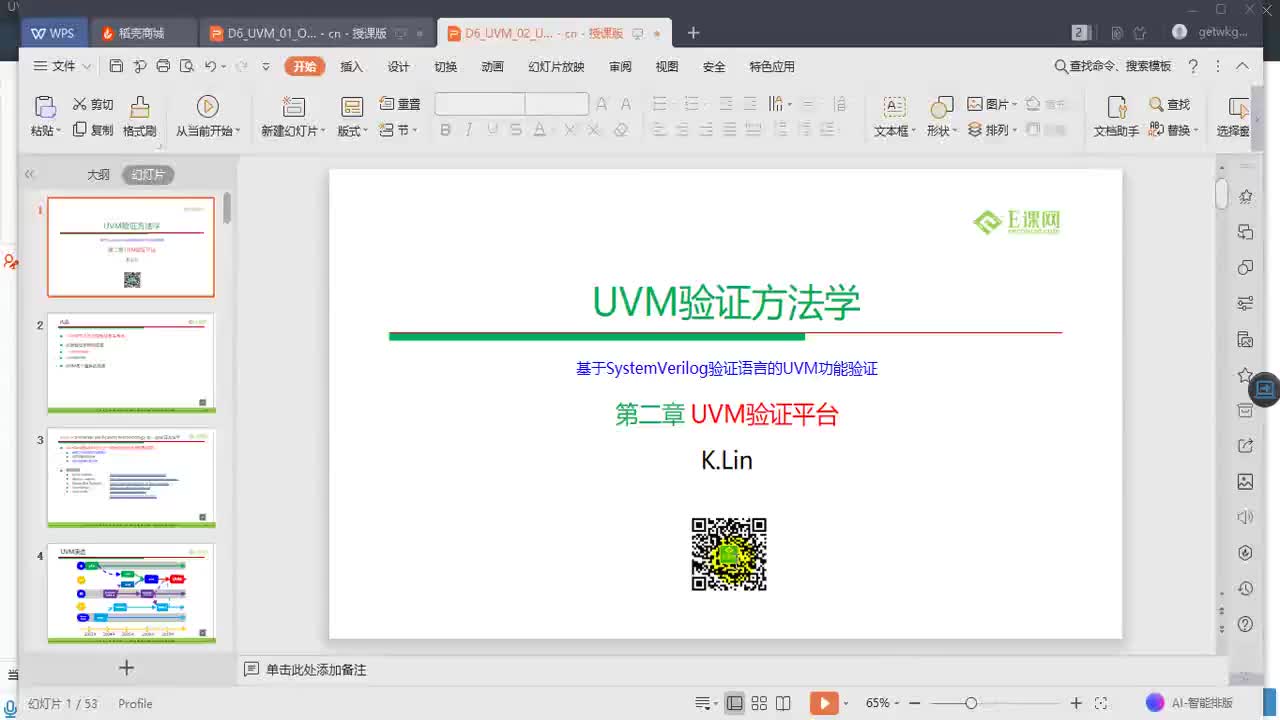
Task: Click the Undo arrow icon
Action: point(210,66)
